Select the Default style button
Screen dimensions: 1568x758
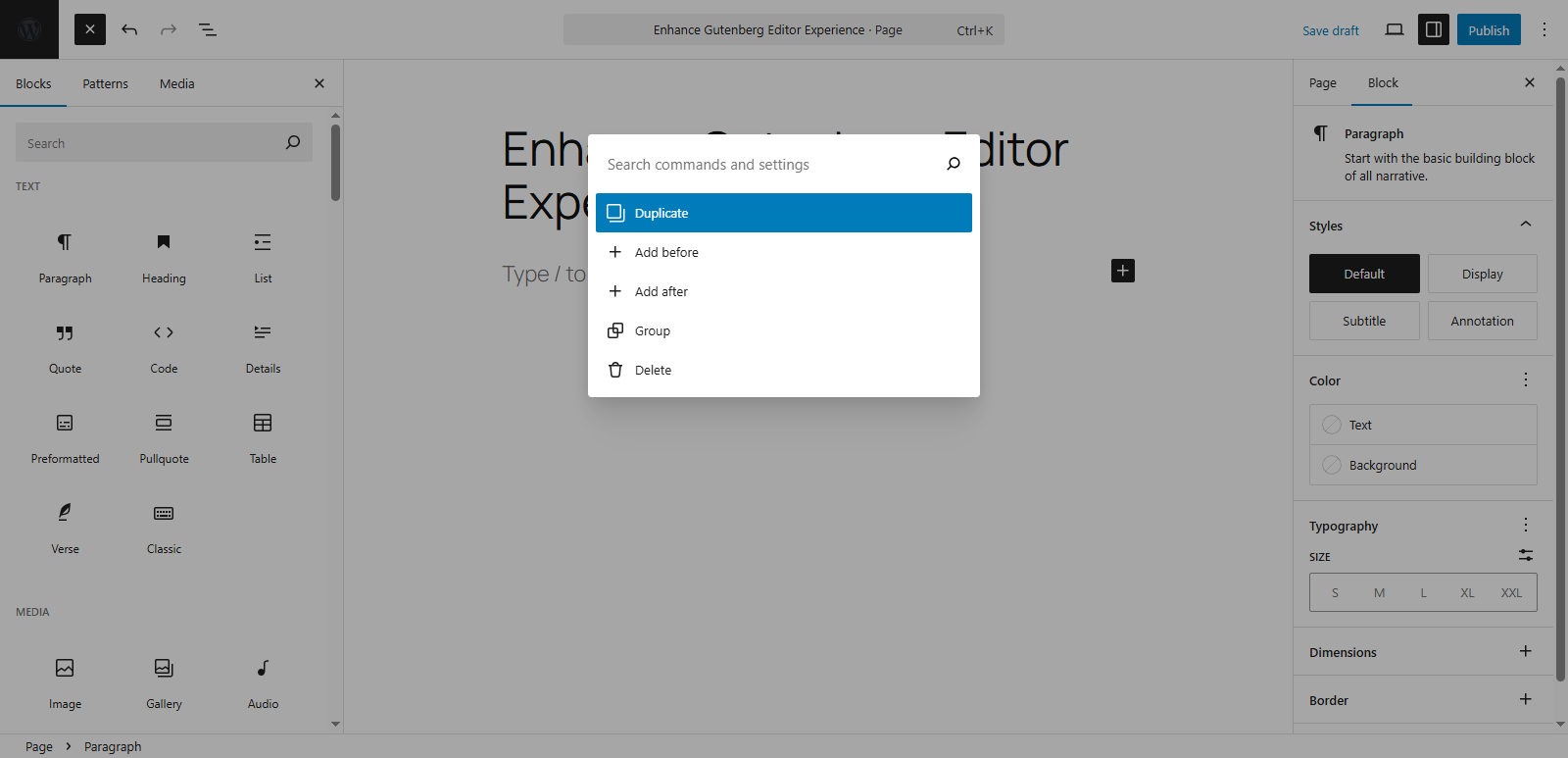pyautogui.click(x=1364, y=274)
